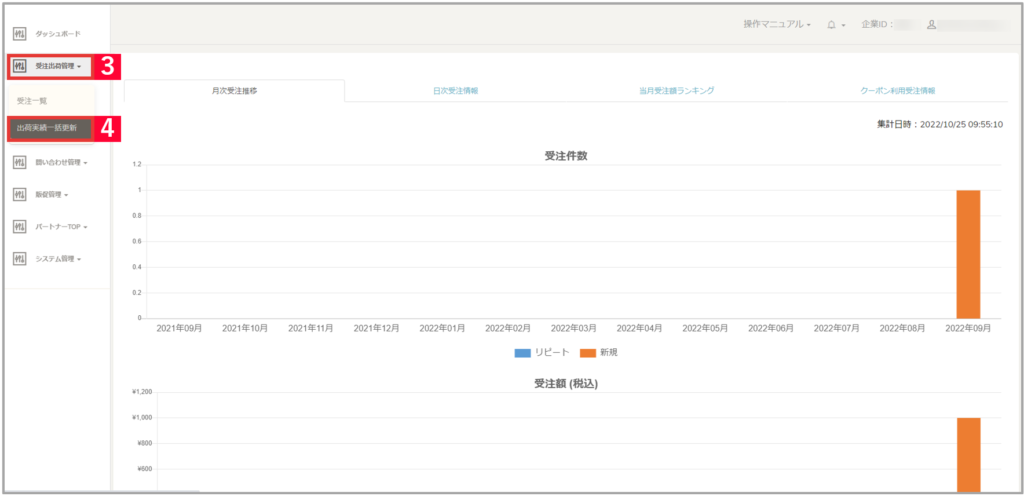Click the icon beside 販促管理

click(19, 194)
